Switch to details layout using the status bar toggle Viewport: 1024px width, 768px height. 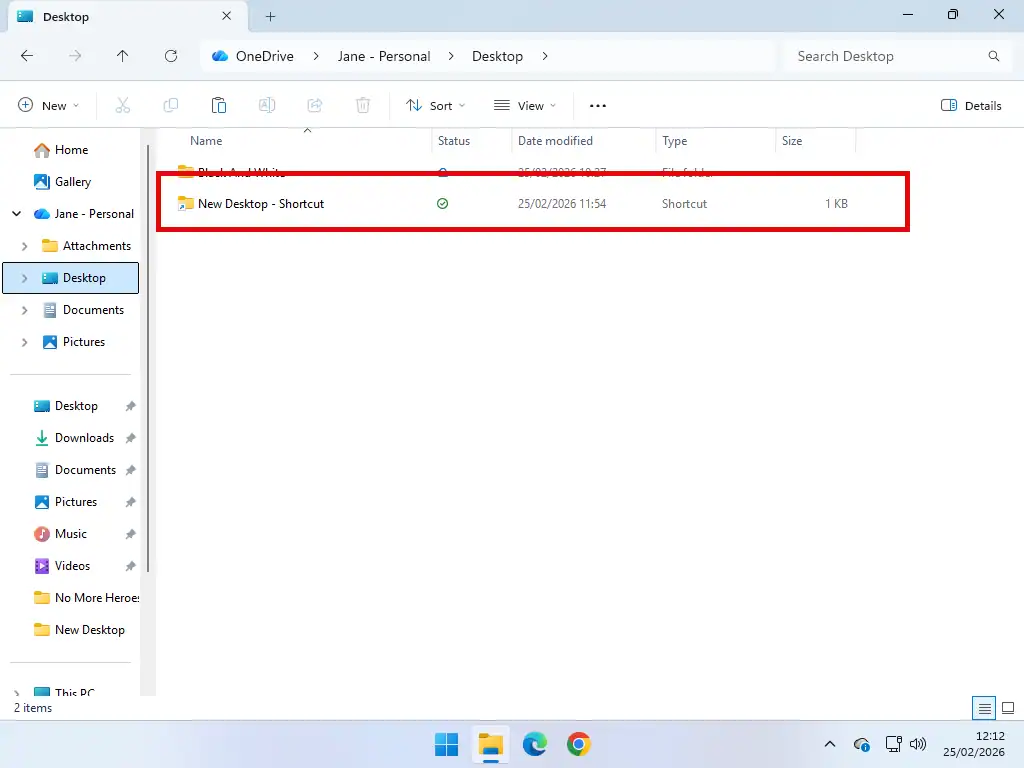click(985, 707)
